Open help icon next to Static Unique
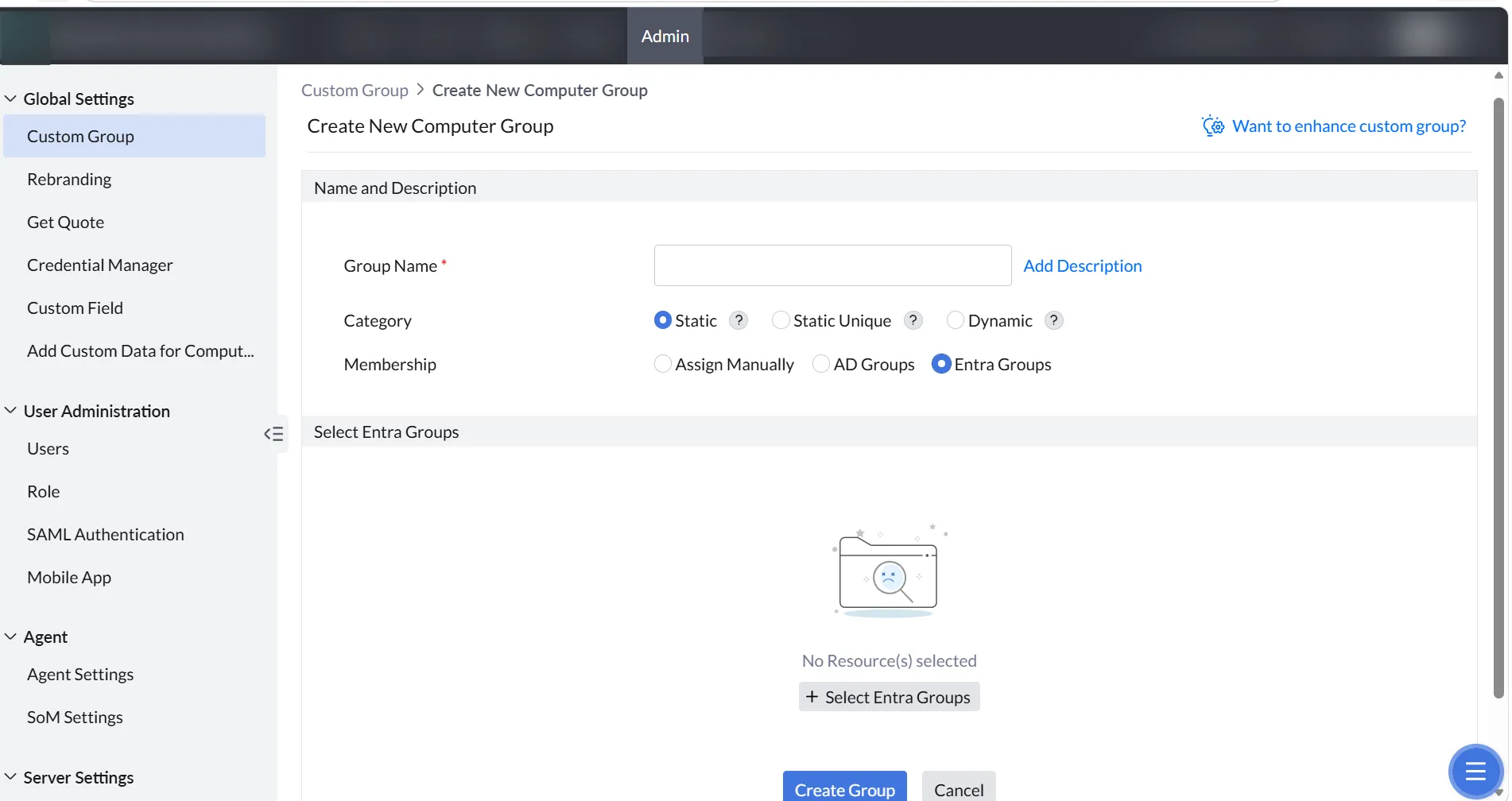1512x801 pixels. coord(913,320)
